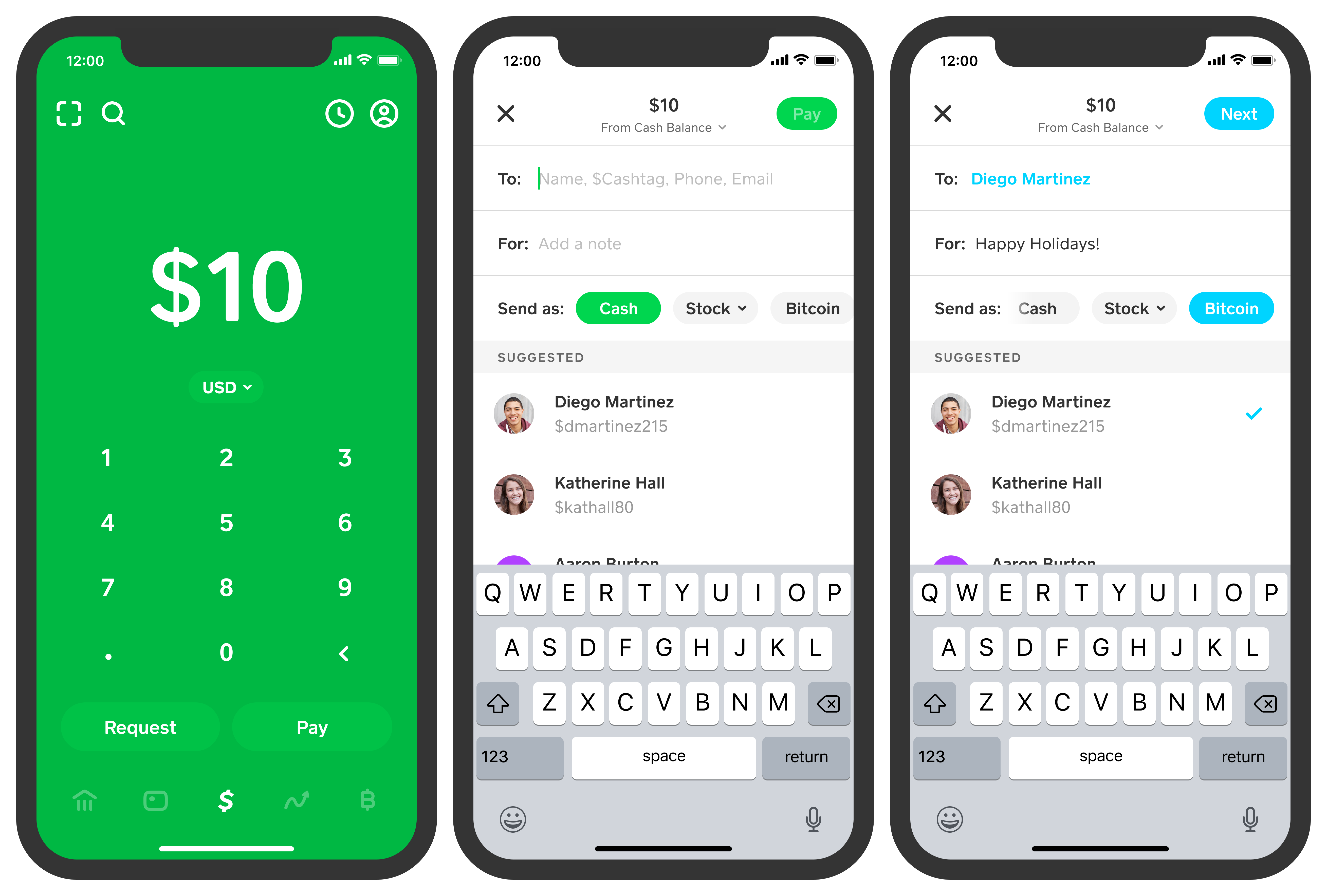Tap the search icon on home screen

click(113, 113)
